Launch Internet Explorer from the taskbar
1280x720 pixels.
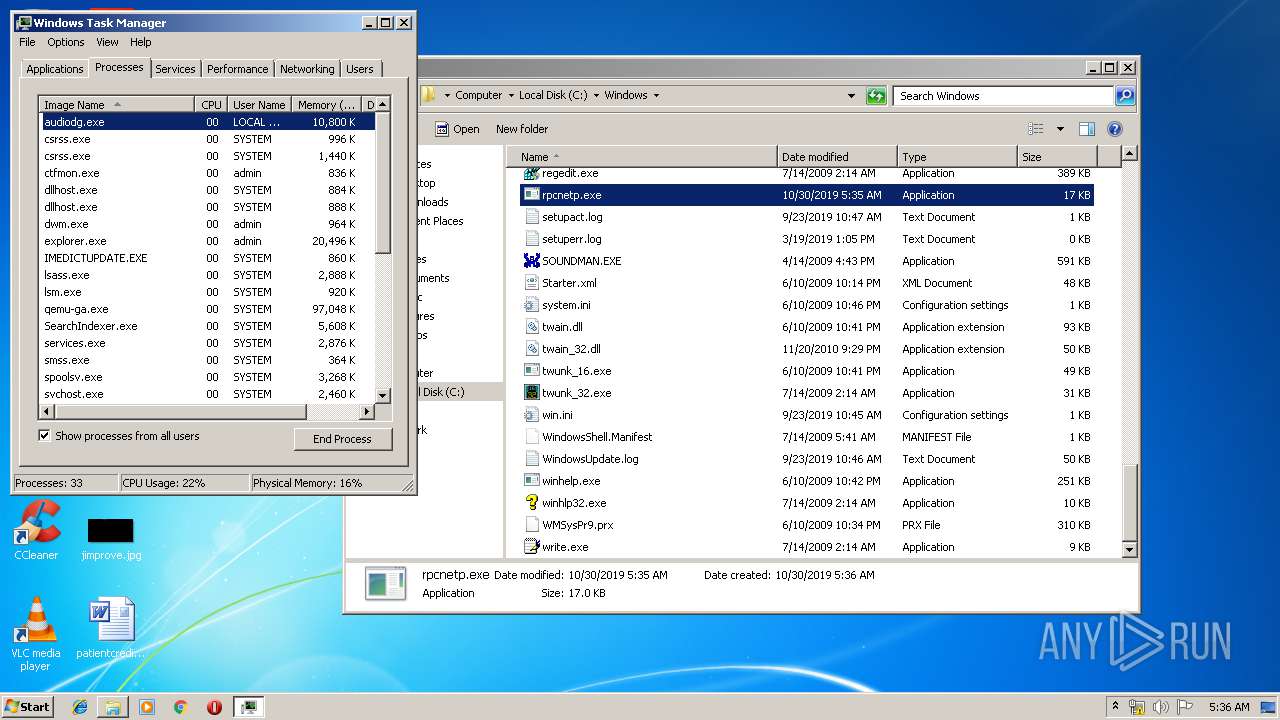pos(80,707)
